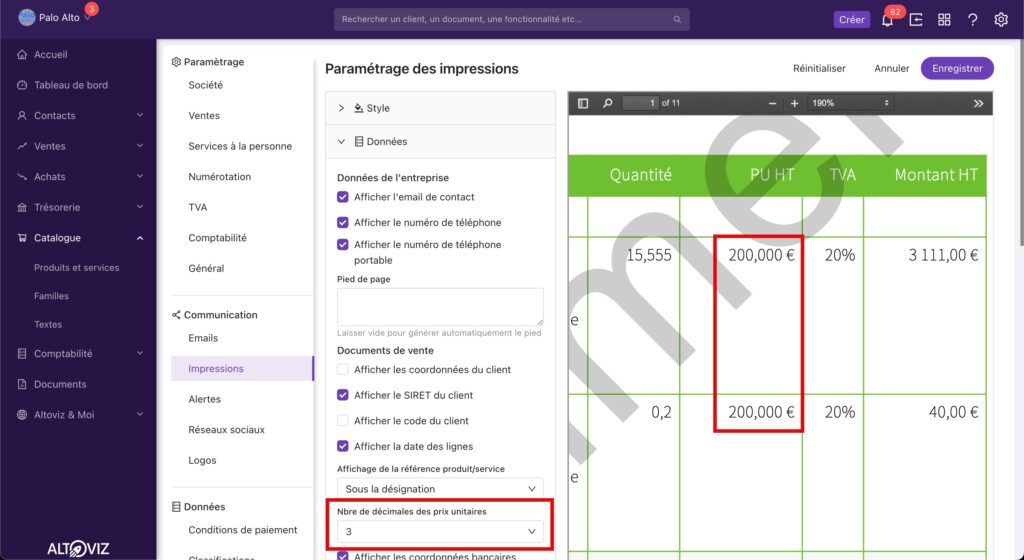Click the Pied de page text area
The height and width of the screenshot is (560, 1024).
(x=440, y=307)
